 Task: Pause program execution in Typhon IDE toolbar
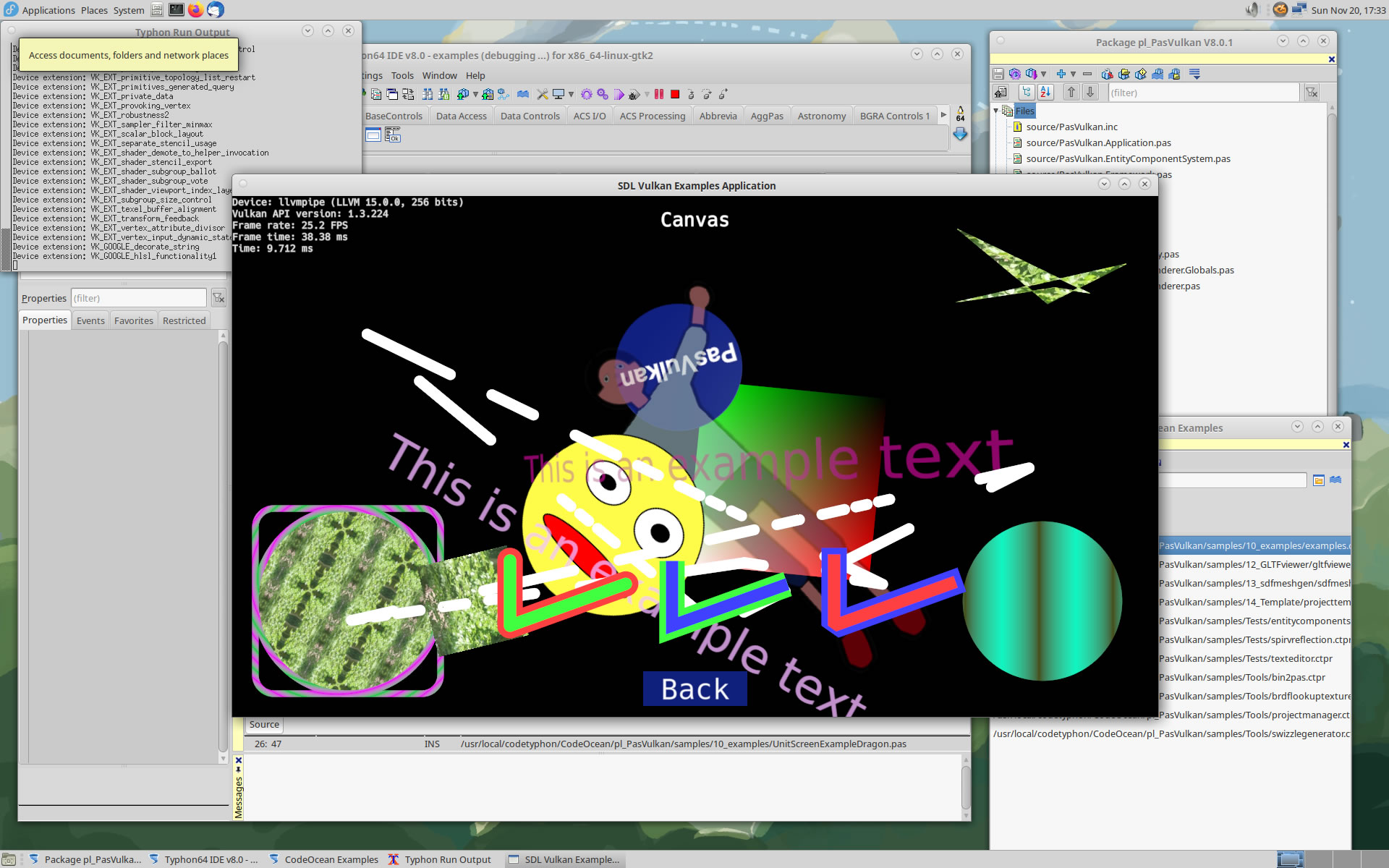[x=659, y=94]
